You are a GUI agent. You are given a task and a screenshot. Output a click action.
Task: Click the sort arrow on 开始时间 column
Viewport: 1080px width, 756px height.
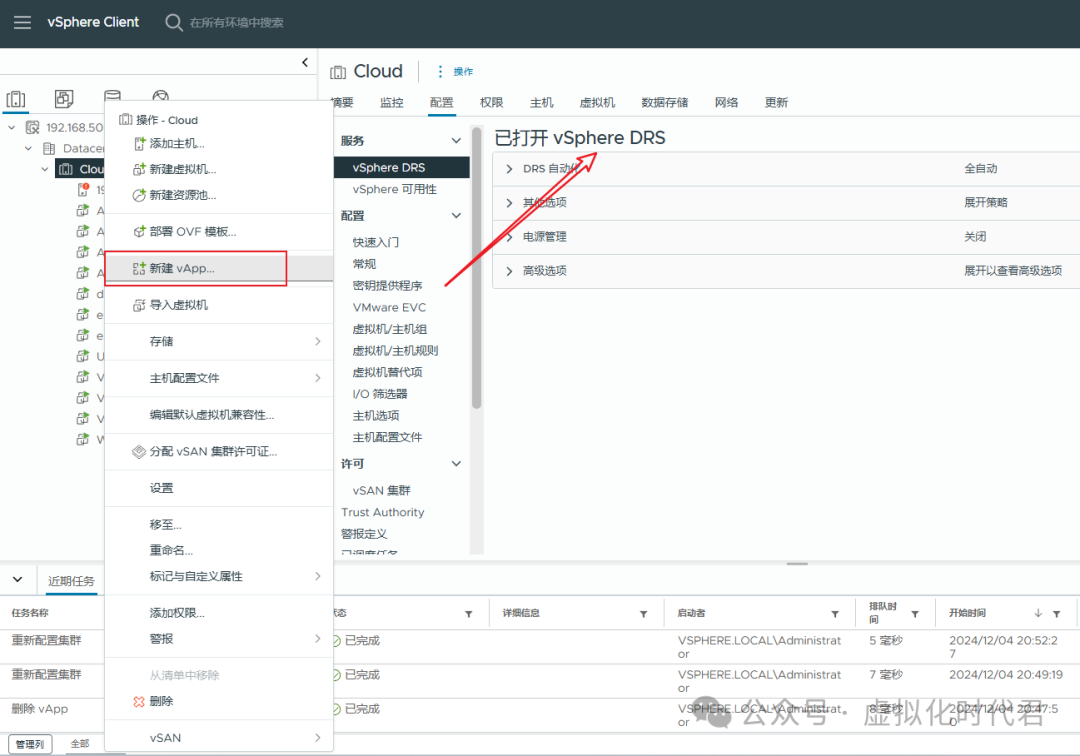1038,613
